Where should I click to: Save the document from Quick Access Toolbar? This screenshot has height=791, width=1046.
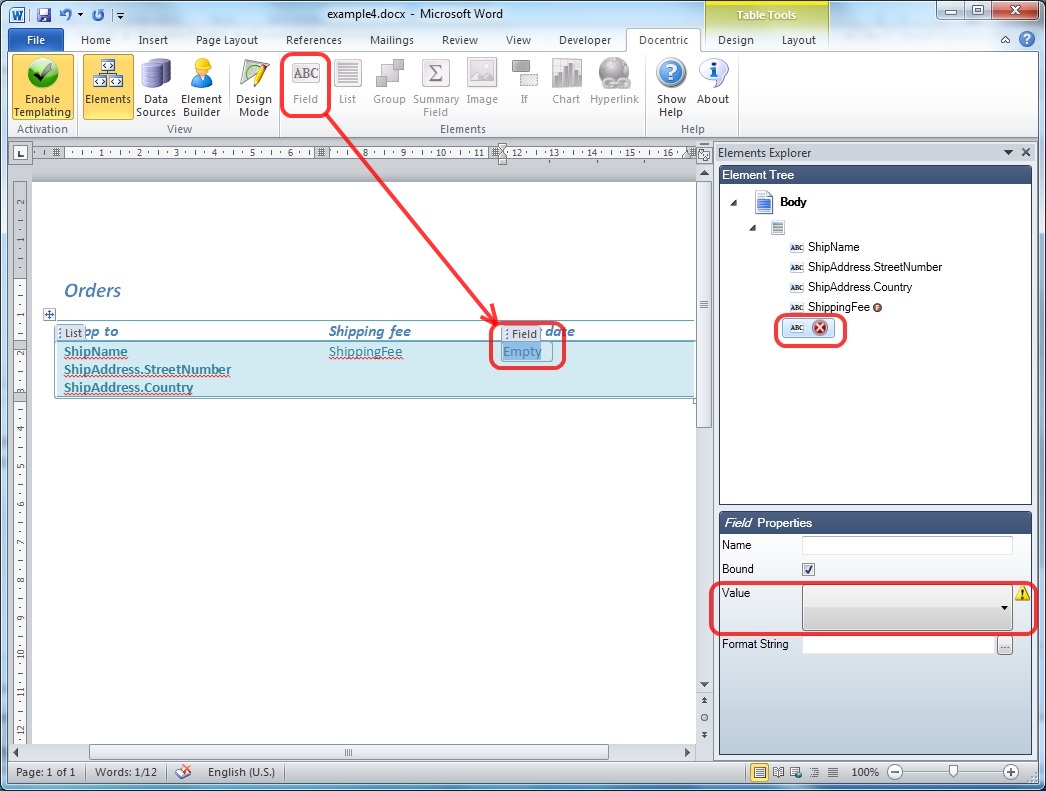[44, 14]
